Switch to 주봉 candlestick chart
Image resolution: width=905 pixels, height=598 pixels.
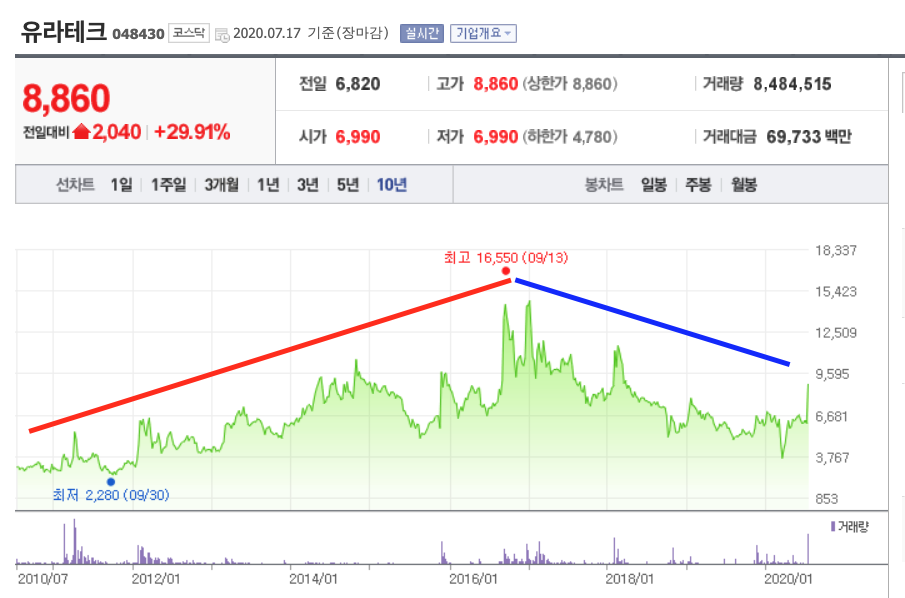tap(698, 185)
